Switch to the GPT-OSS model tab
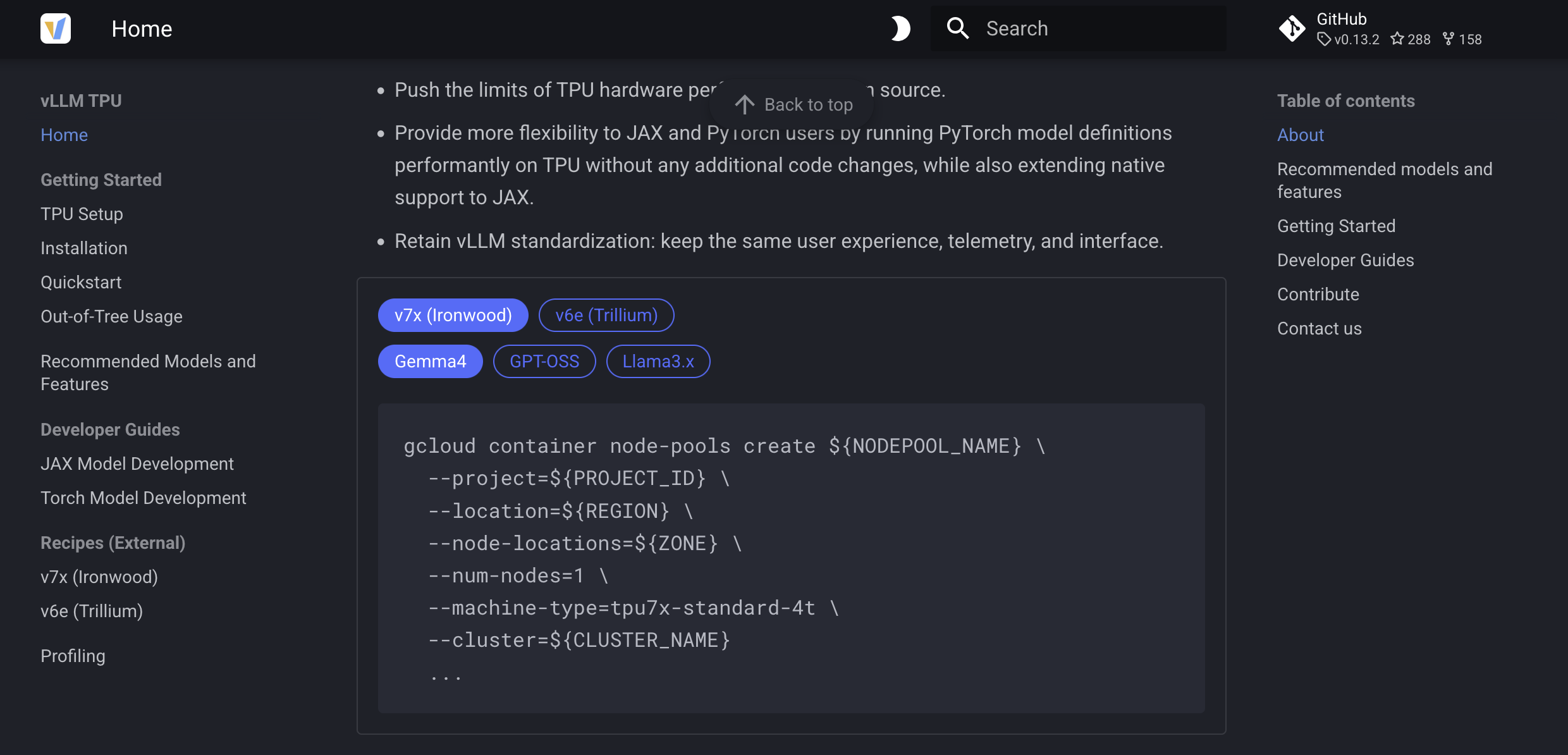 click(x=544, y=361)
